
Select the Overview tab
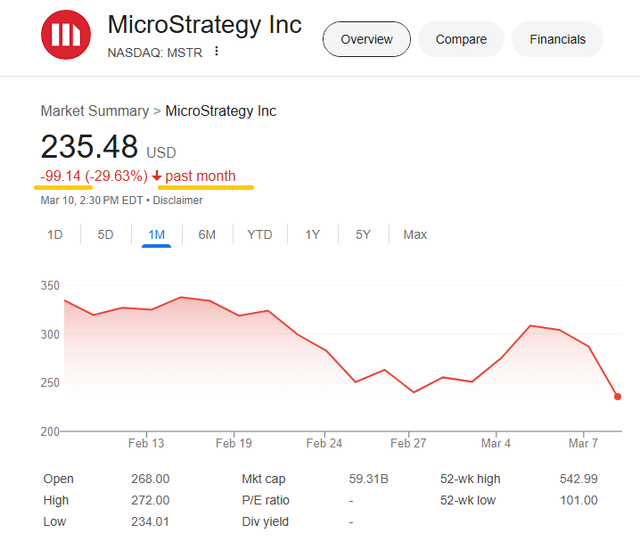tap(367, 39)
